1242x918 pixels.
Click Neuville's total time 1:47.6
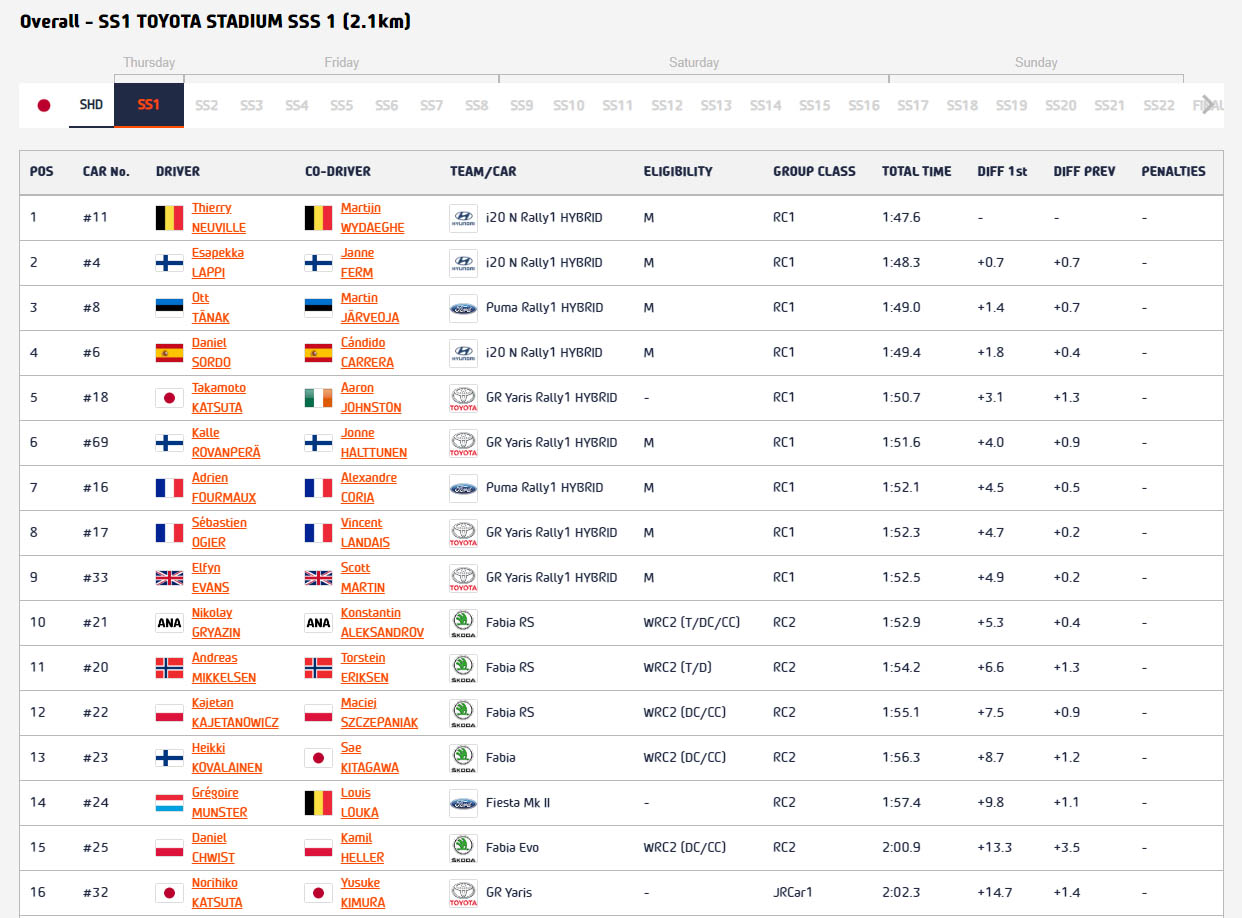coord(901,218)
